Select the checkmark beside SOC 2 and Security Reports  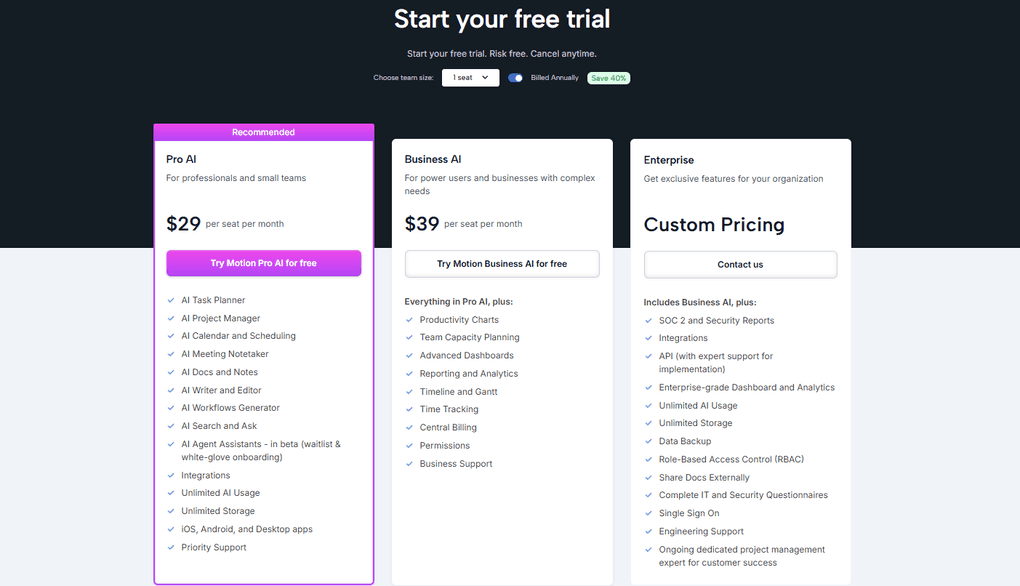(648, 320)
